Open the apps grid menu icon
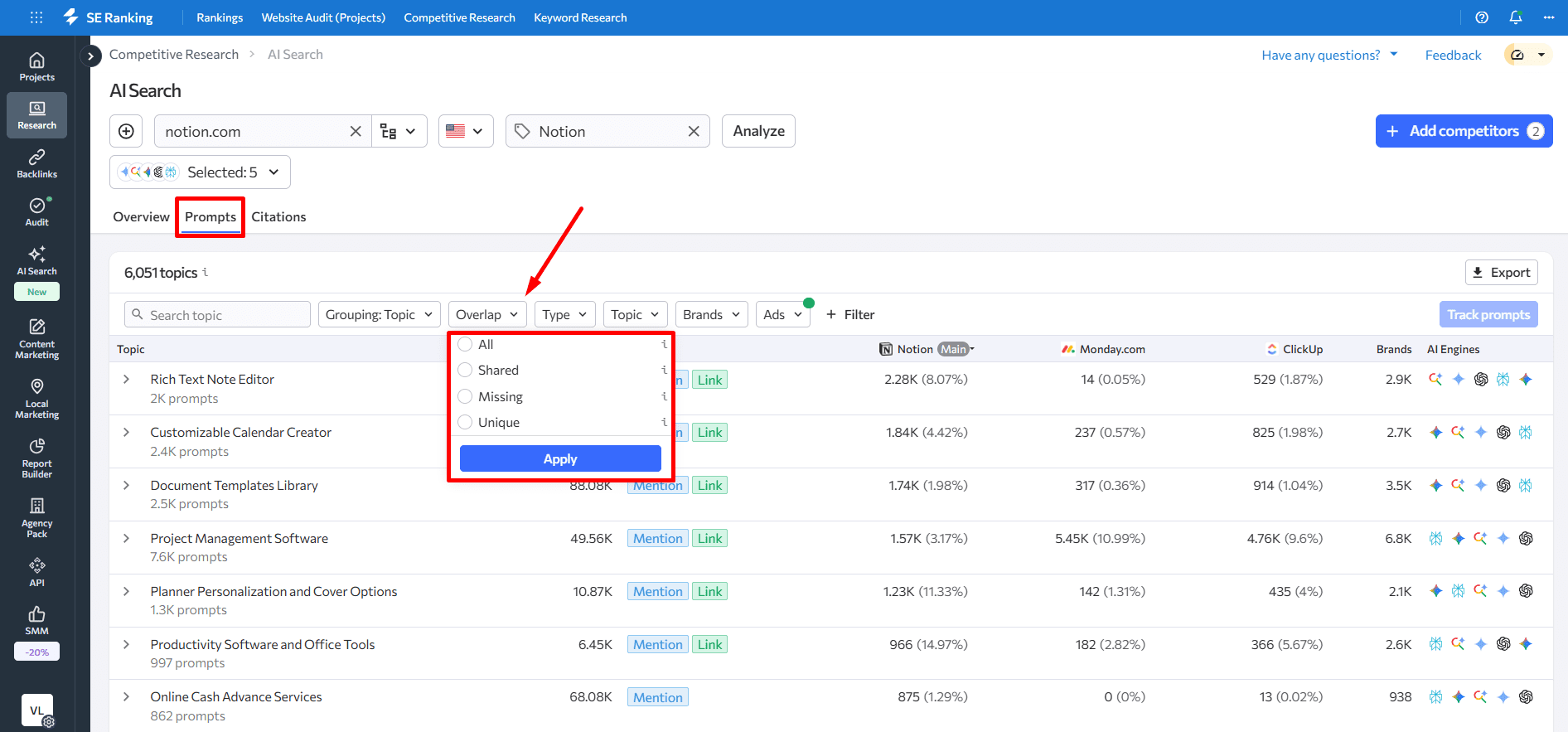 [x=36, y=17]
